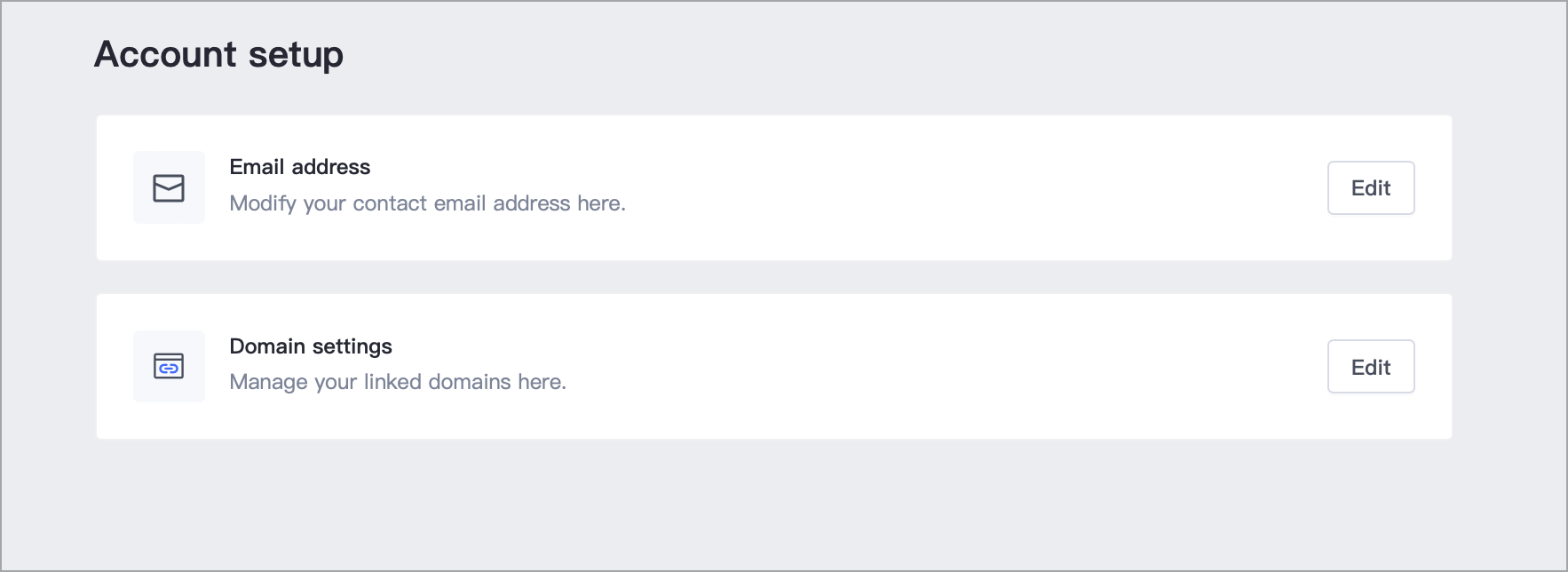This screenshot has height=572, width=1568.
Task: Click the word "Account" in the heading
Action: point(165,54)
